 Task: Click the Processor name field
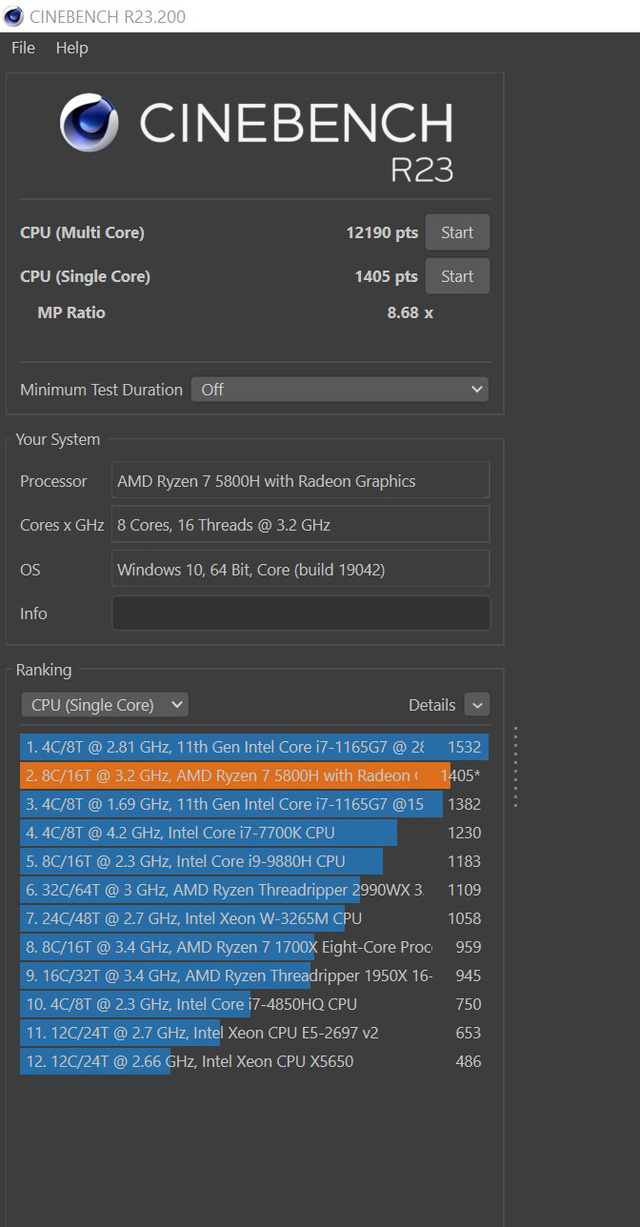(301, 481)
